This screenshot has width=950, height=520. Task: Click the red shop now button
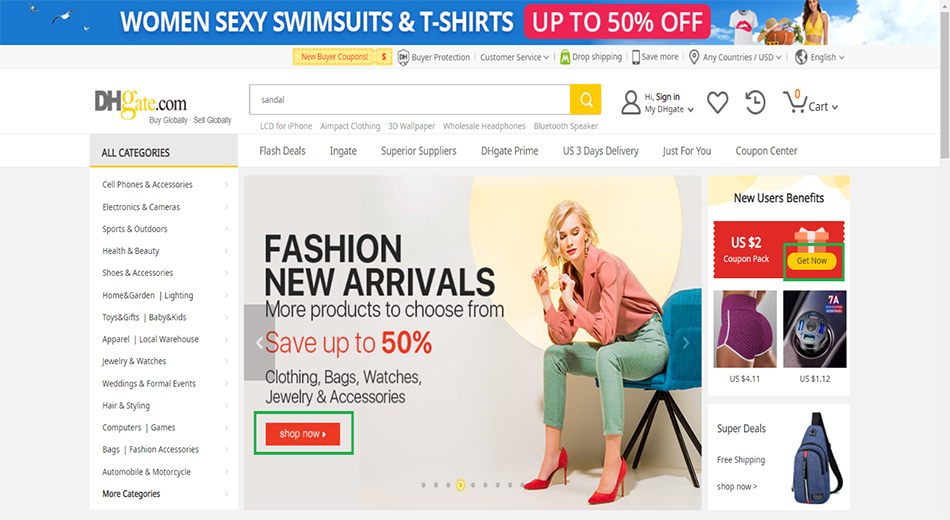tap(303, 434)
